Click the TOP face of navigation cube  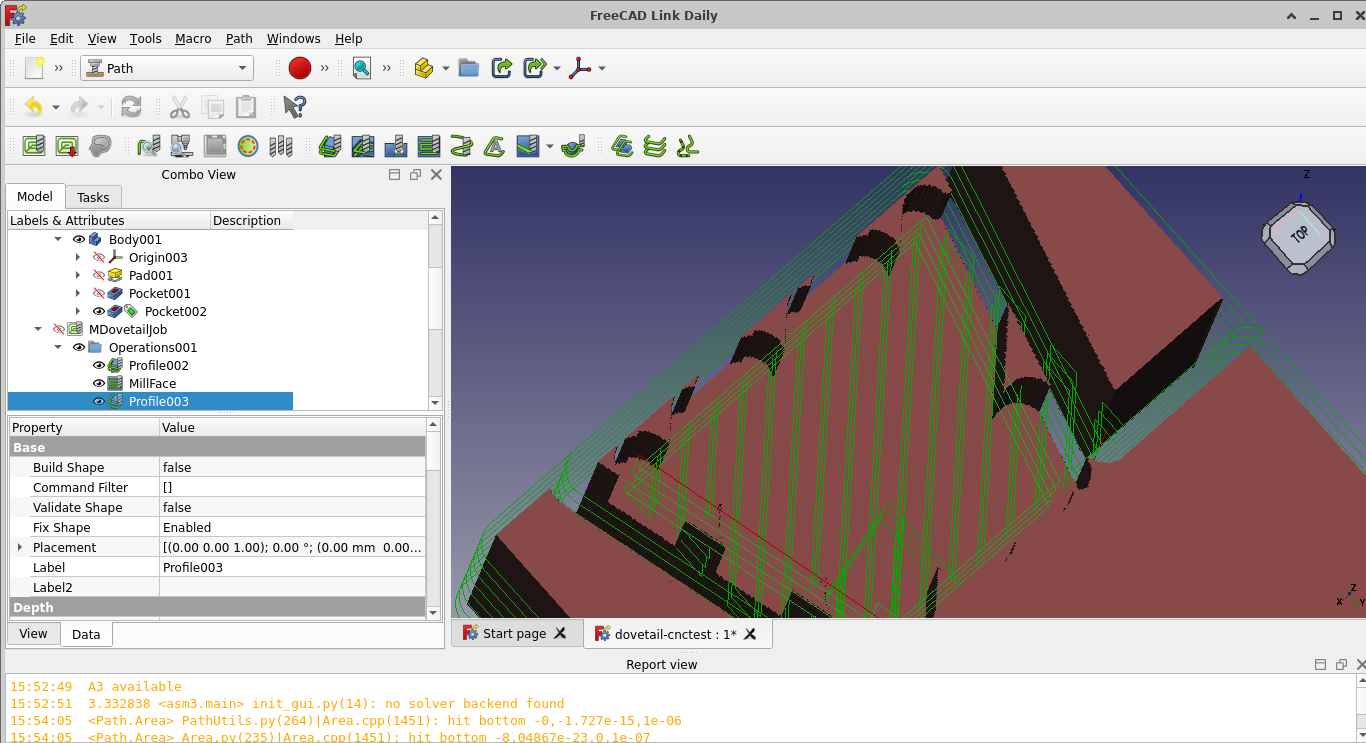click(1299, 236)
